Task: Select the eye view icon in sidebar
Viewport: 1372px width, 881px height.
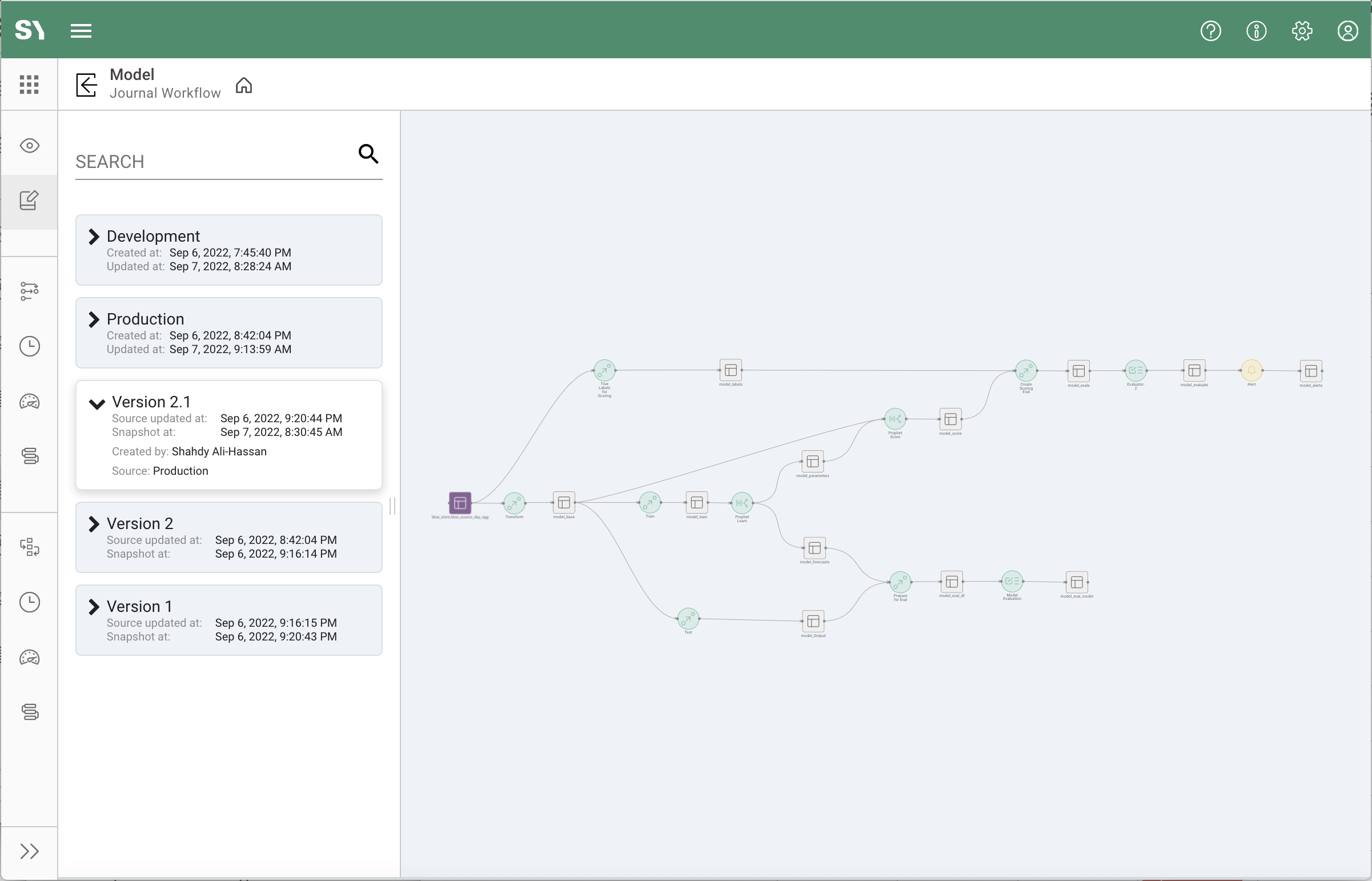Action: point(29,145)
